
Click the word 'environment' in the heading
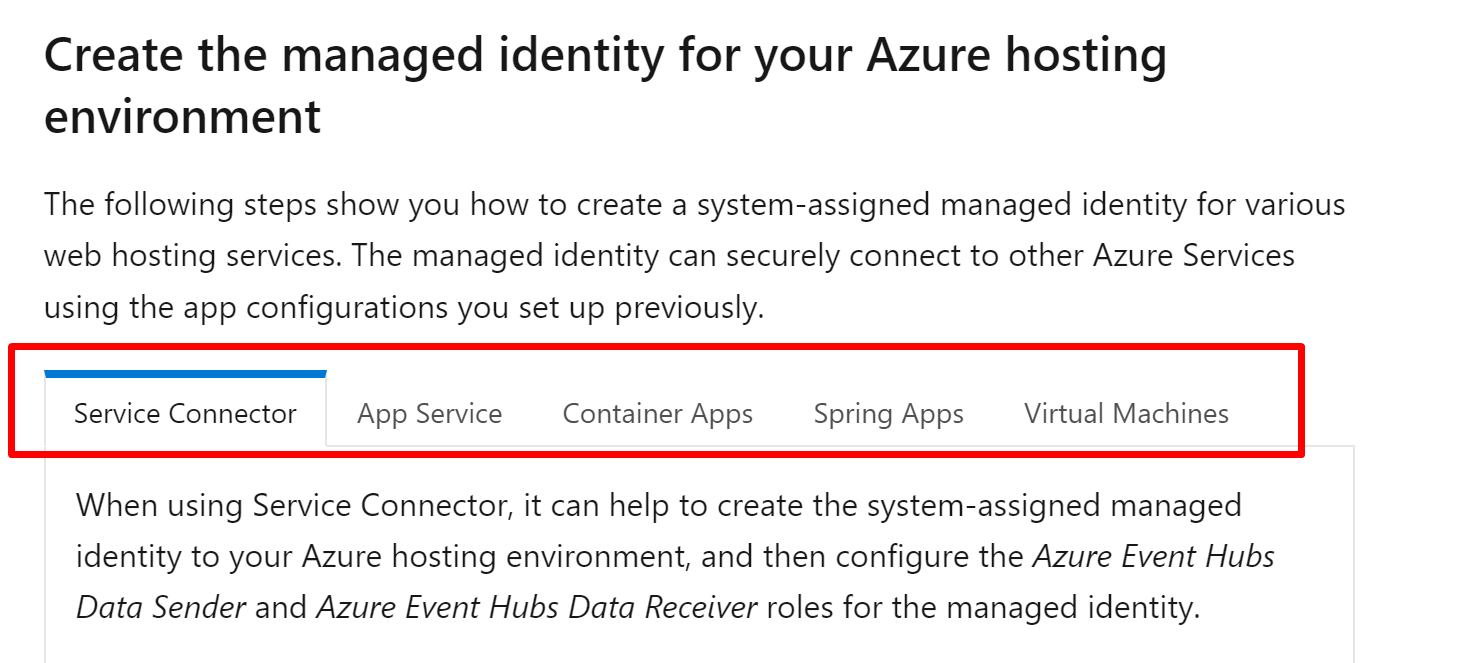pos(183,116)
